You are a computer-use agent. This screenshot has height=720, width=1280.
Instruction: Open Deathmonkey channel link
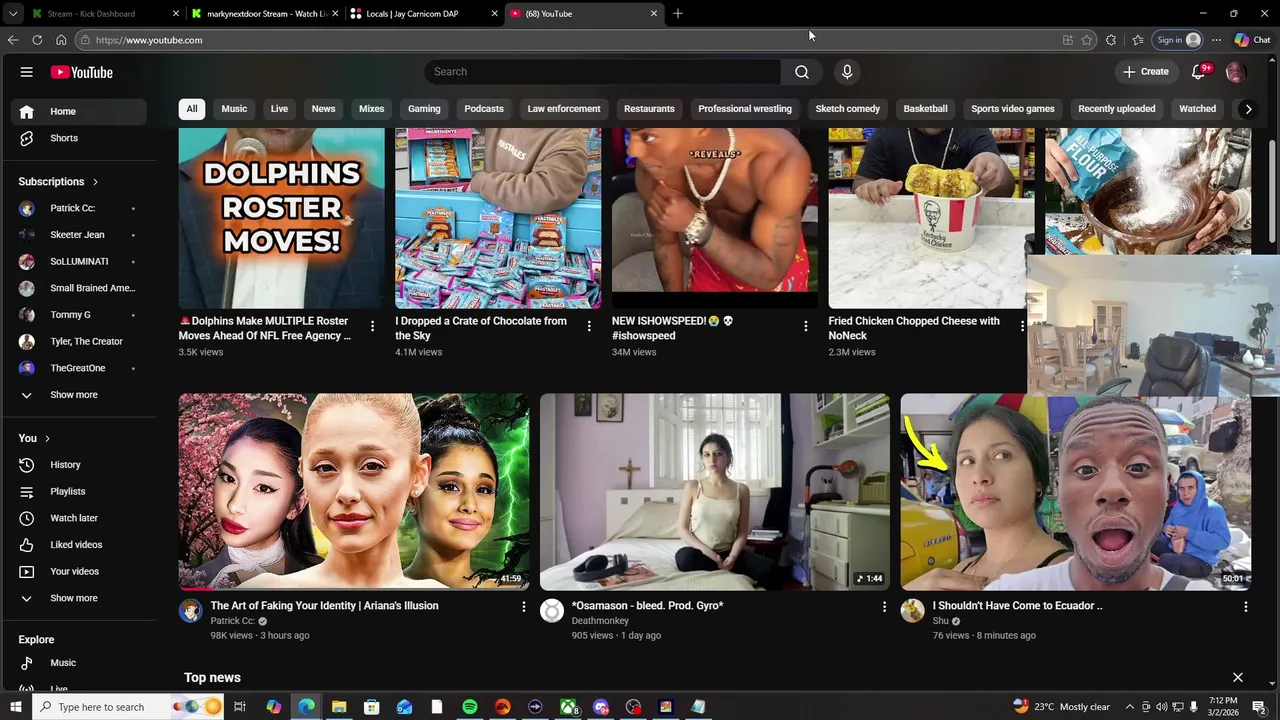(x=600, y=621)
